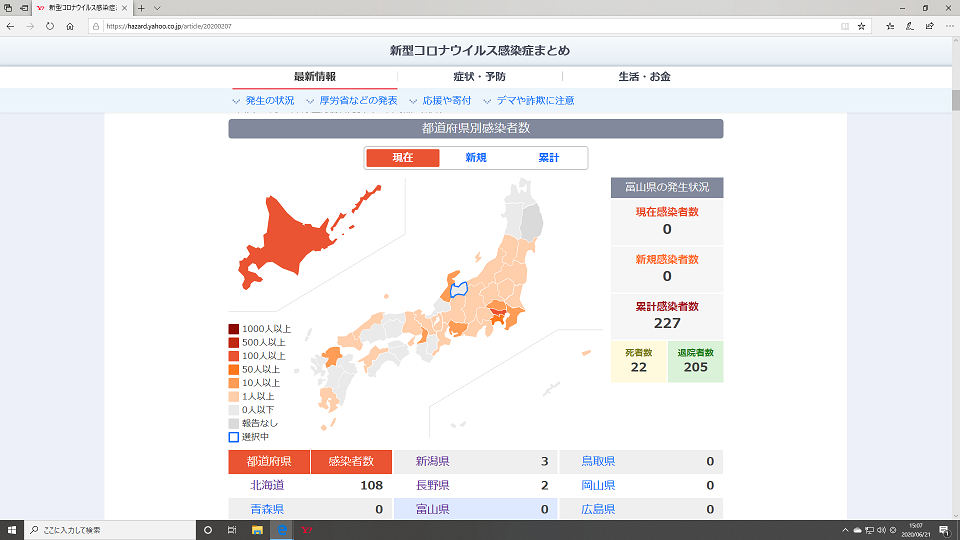Click the 1000人以上 legend color swatch
The image size is (960, 540).
(233, 329)
